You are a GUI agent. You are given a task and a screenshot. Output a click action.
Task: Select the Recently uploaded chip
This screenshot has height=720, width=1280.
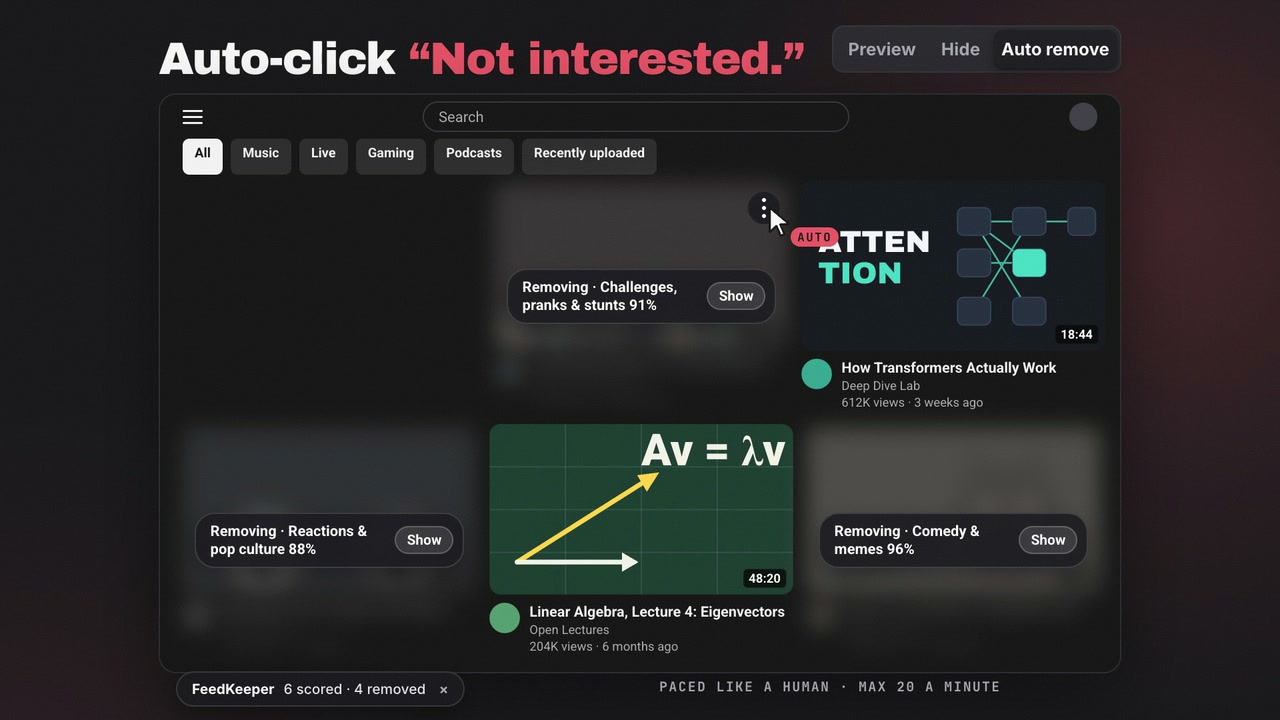point(589,156)
